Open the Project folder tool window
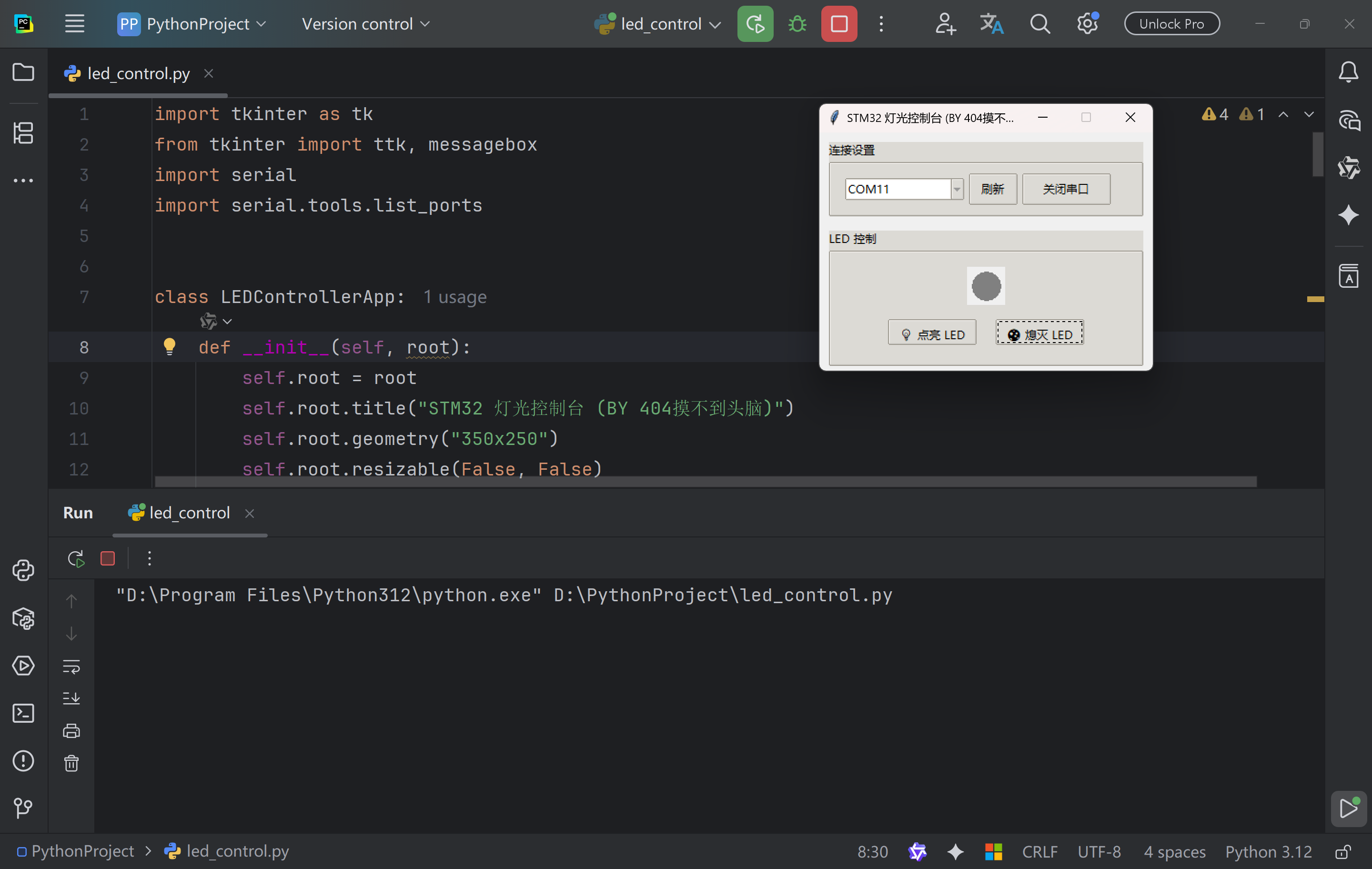Image resolution: width=1372 pixels, height=869 pixels. 23,72
